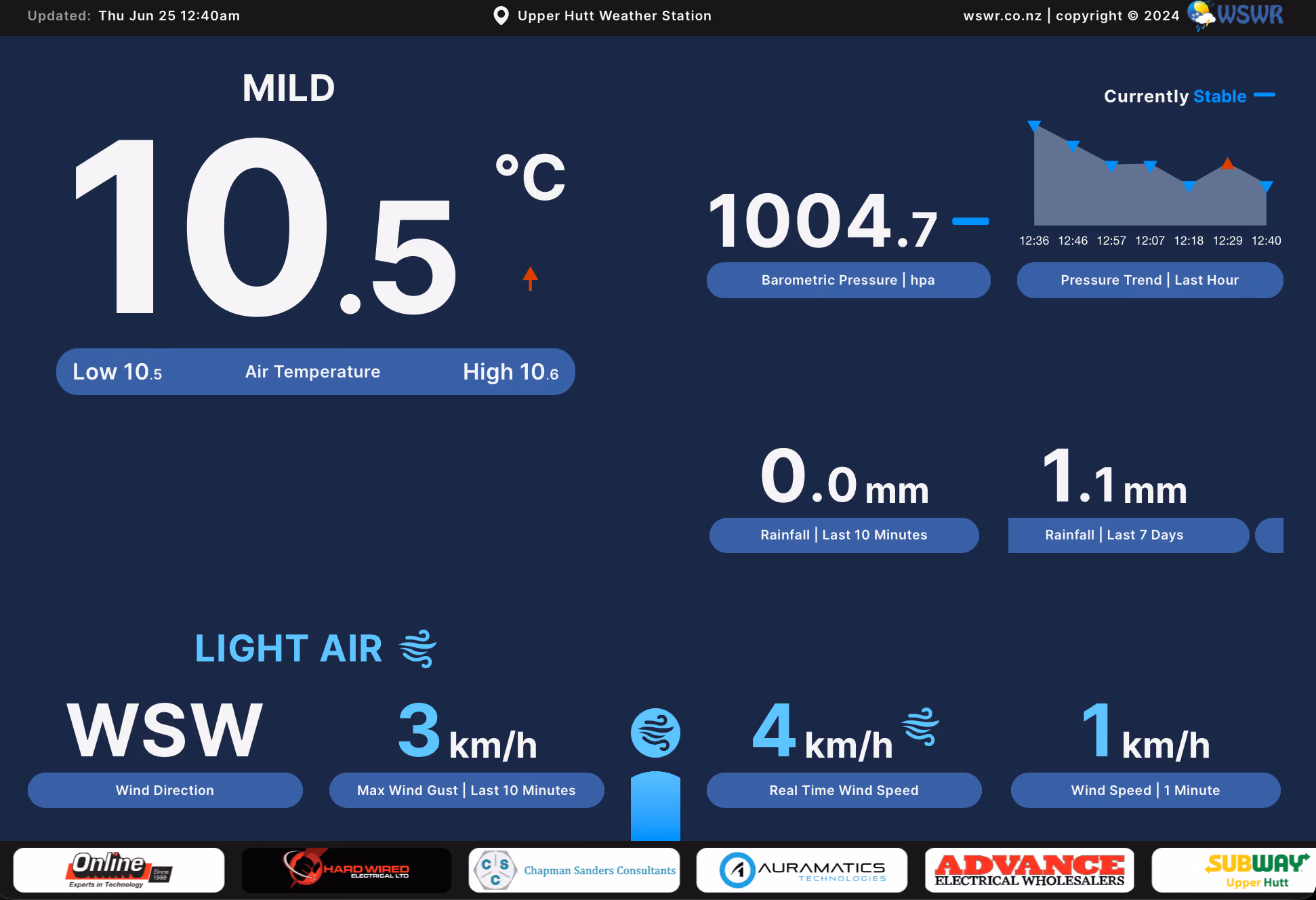Click the blue wind level bar indicator
Image resolution: width=1316 pixels, height=900 pixels.
655,806
